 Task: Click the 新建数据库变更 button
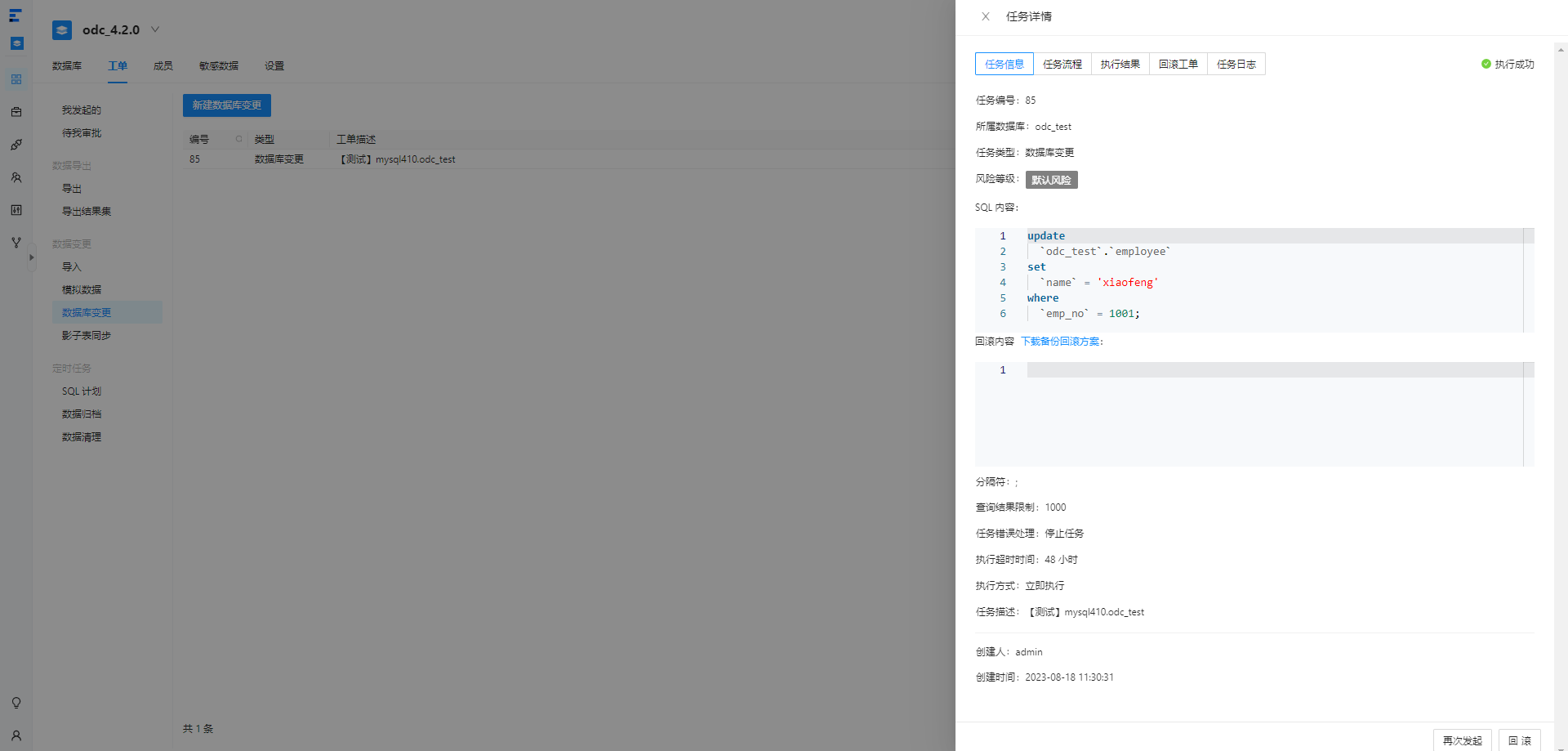(x=227, y=105)
